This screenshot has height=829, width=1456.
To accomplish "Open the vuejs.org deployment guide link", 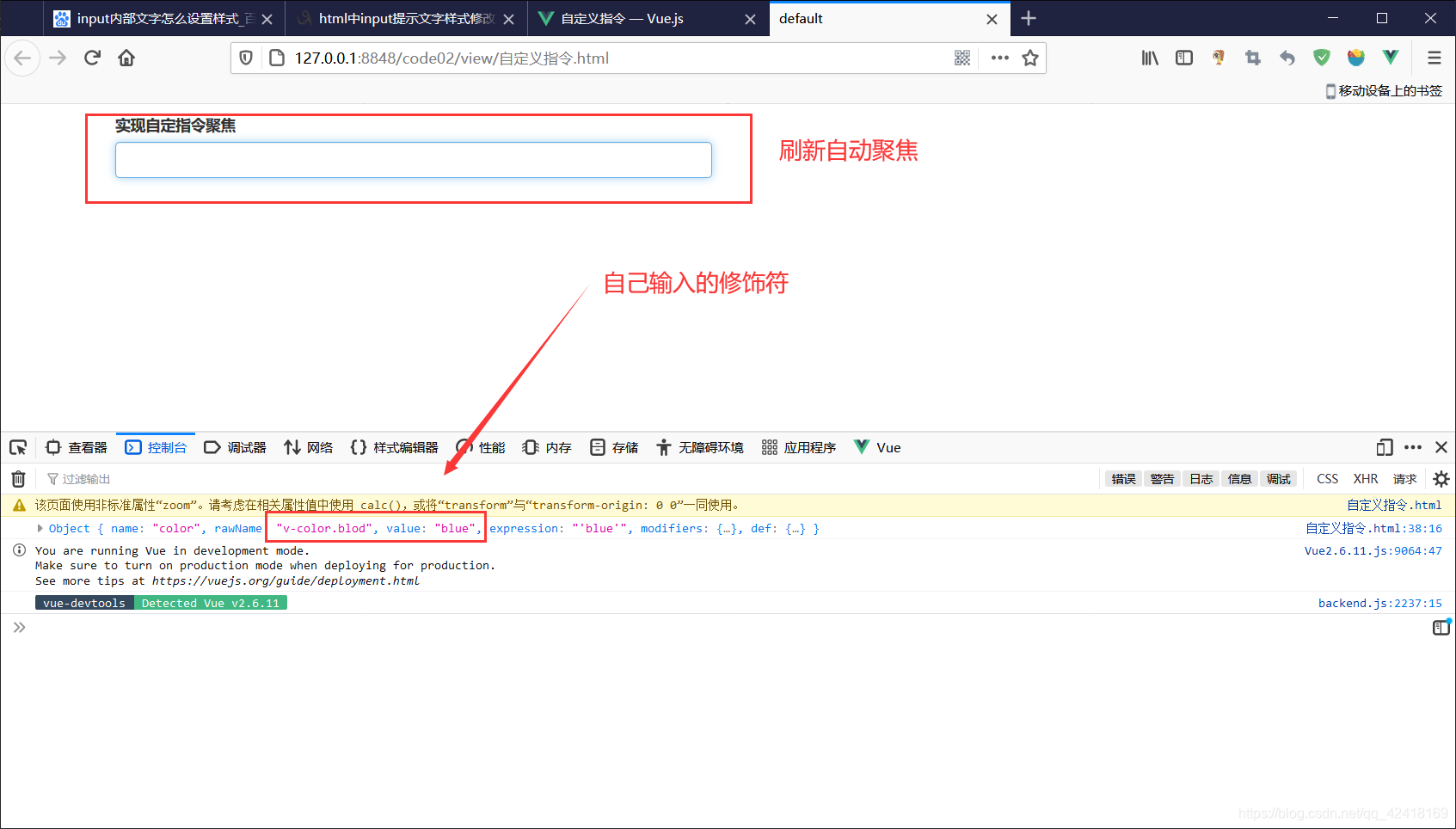I will tap(286, 581).
